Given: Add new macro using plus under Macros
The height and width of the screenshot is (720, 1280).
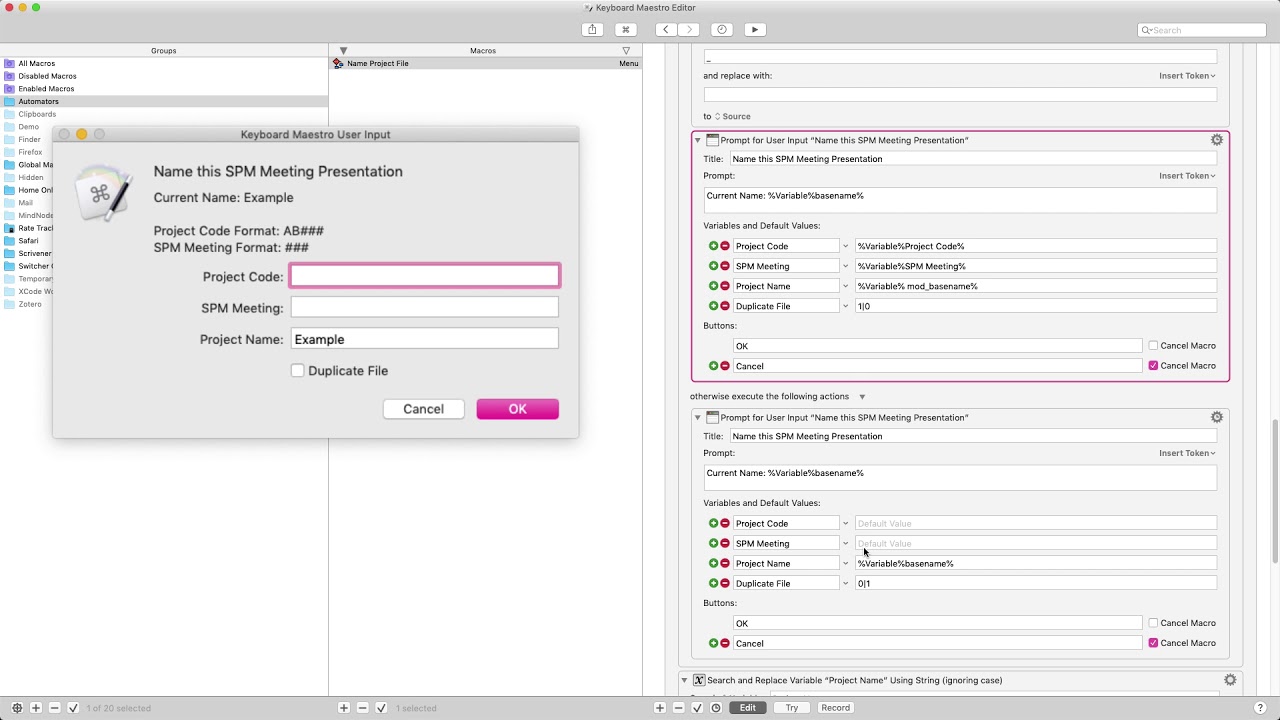Looking at the screenshot, I should 344,708.
